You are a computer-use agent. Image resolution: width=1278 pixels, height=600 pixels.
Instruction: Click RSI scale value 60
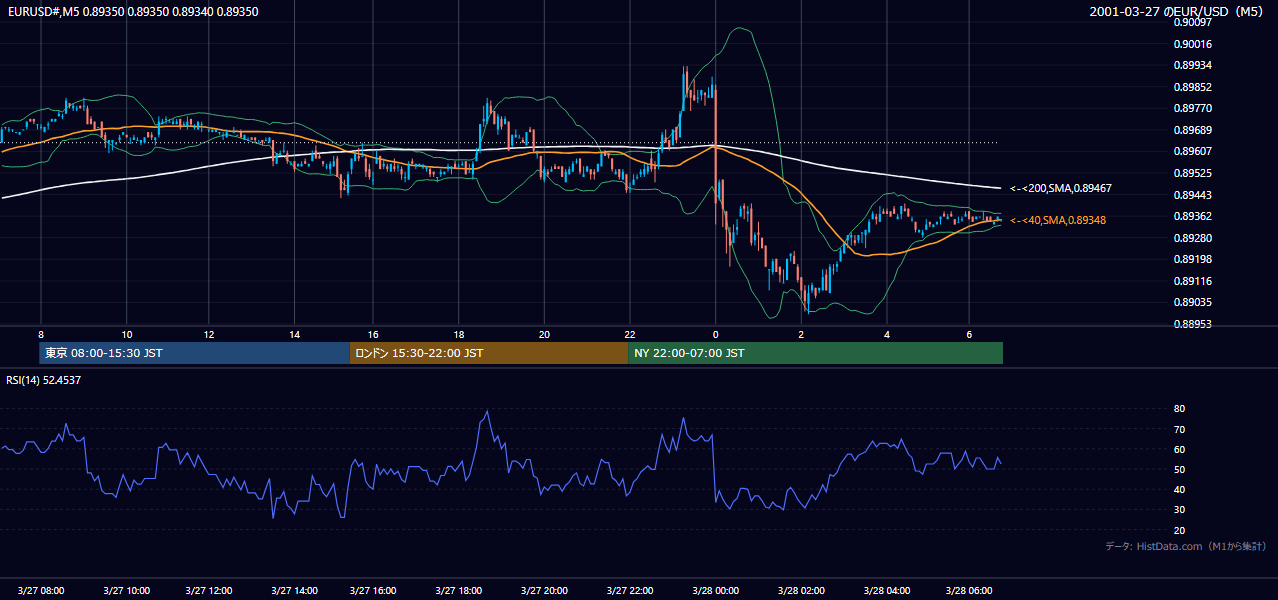pyautogui.click(x=1180, y=449)
